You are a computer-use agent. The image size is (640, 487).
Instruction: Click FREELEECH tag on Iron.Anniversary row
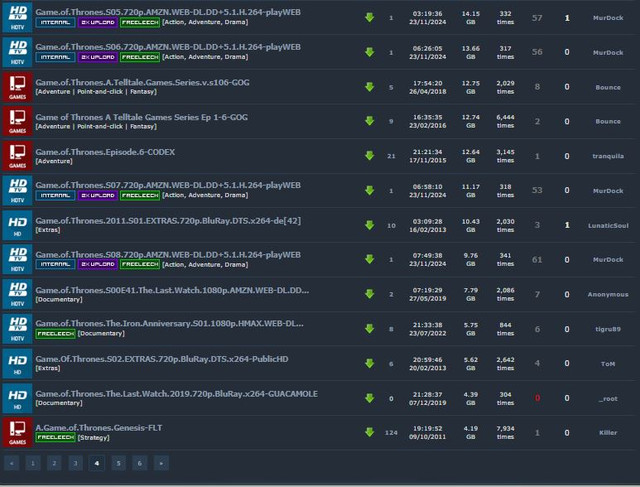[x=55, y=334]
